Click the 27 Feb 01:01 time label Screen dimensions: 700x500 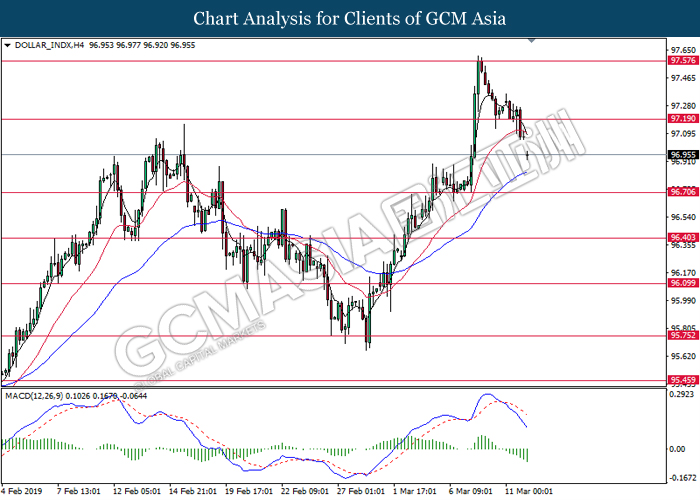(361, 491)
